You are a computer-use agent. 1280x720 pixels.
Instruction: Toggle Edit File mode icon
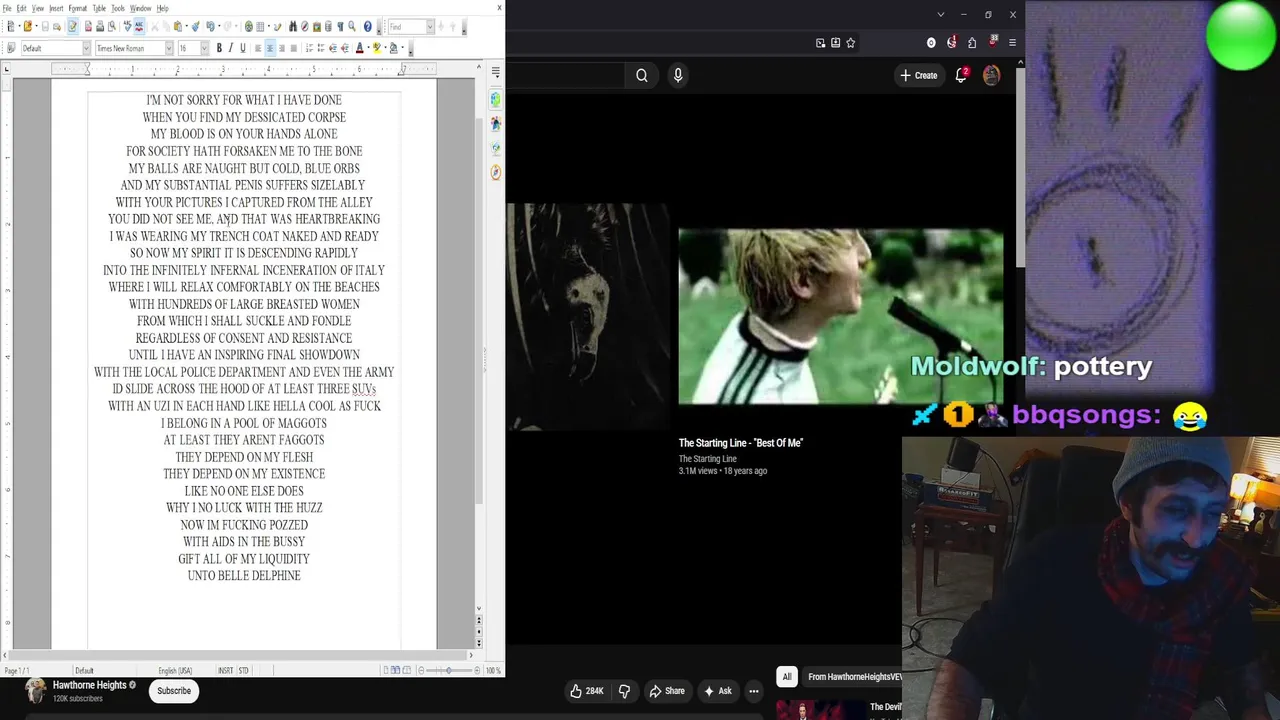point(72,27)
